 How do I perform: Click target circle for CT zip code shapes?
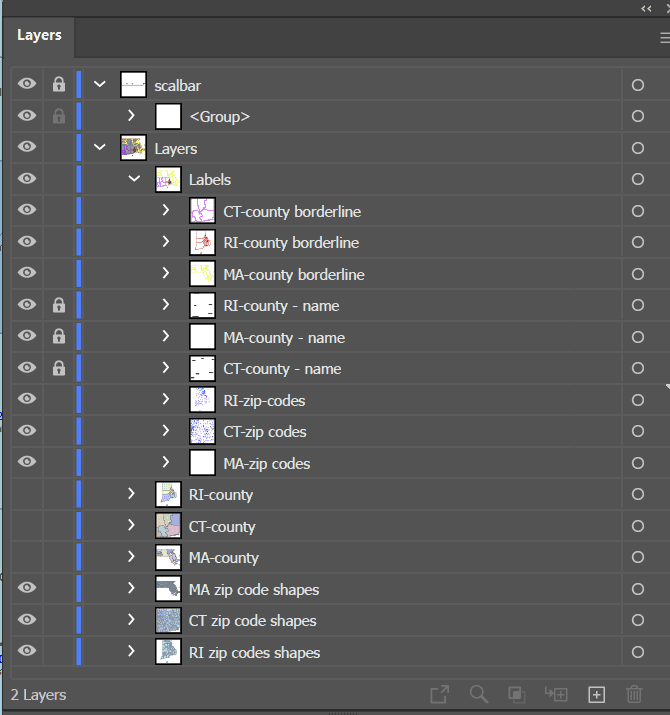(x=638, y=620)
